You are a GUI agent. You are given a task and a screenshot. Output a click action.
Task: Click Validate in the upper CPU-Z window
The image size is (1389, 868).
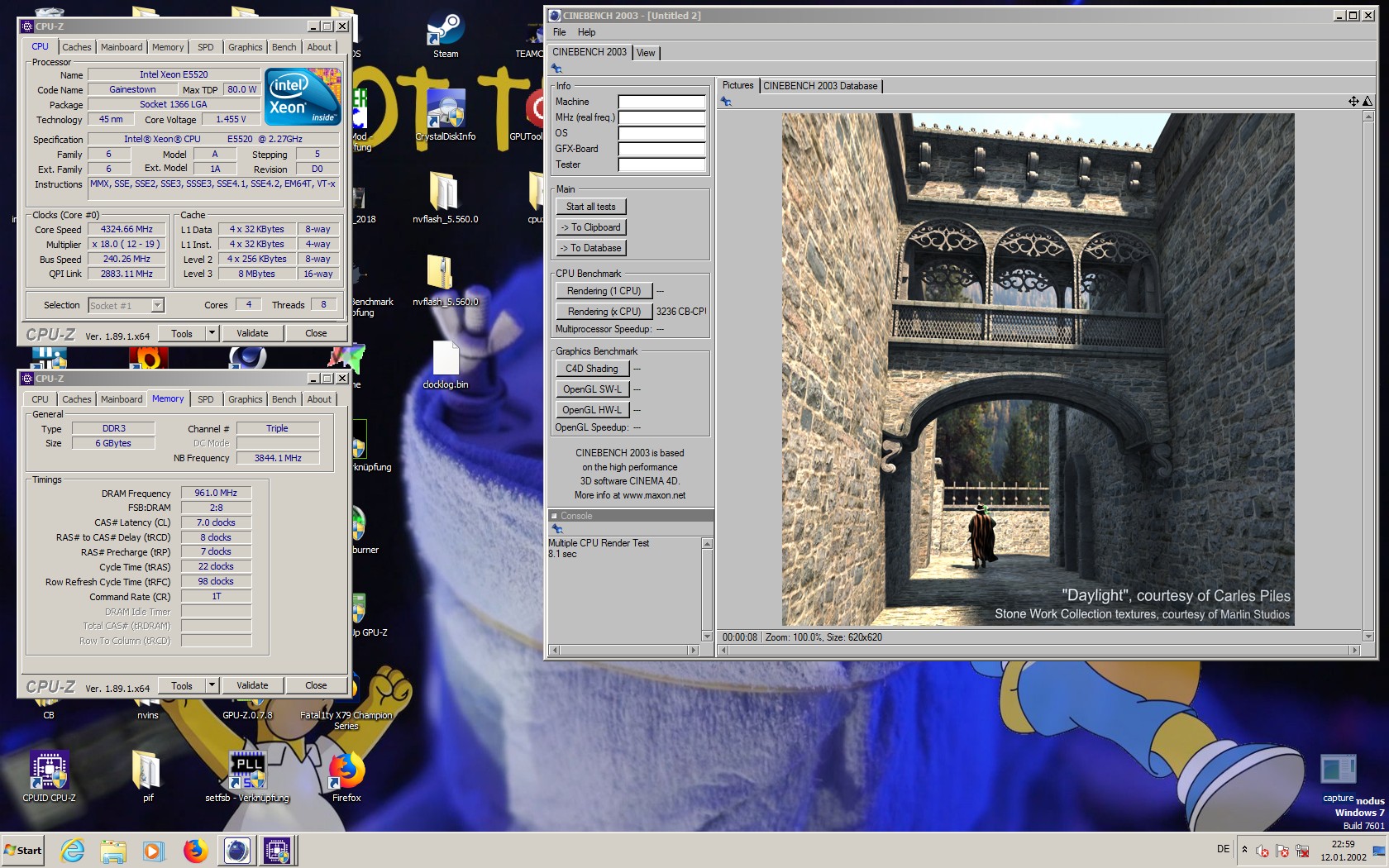(252, 333)
